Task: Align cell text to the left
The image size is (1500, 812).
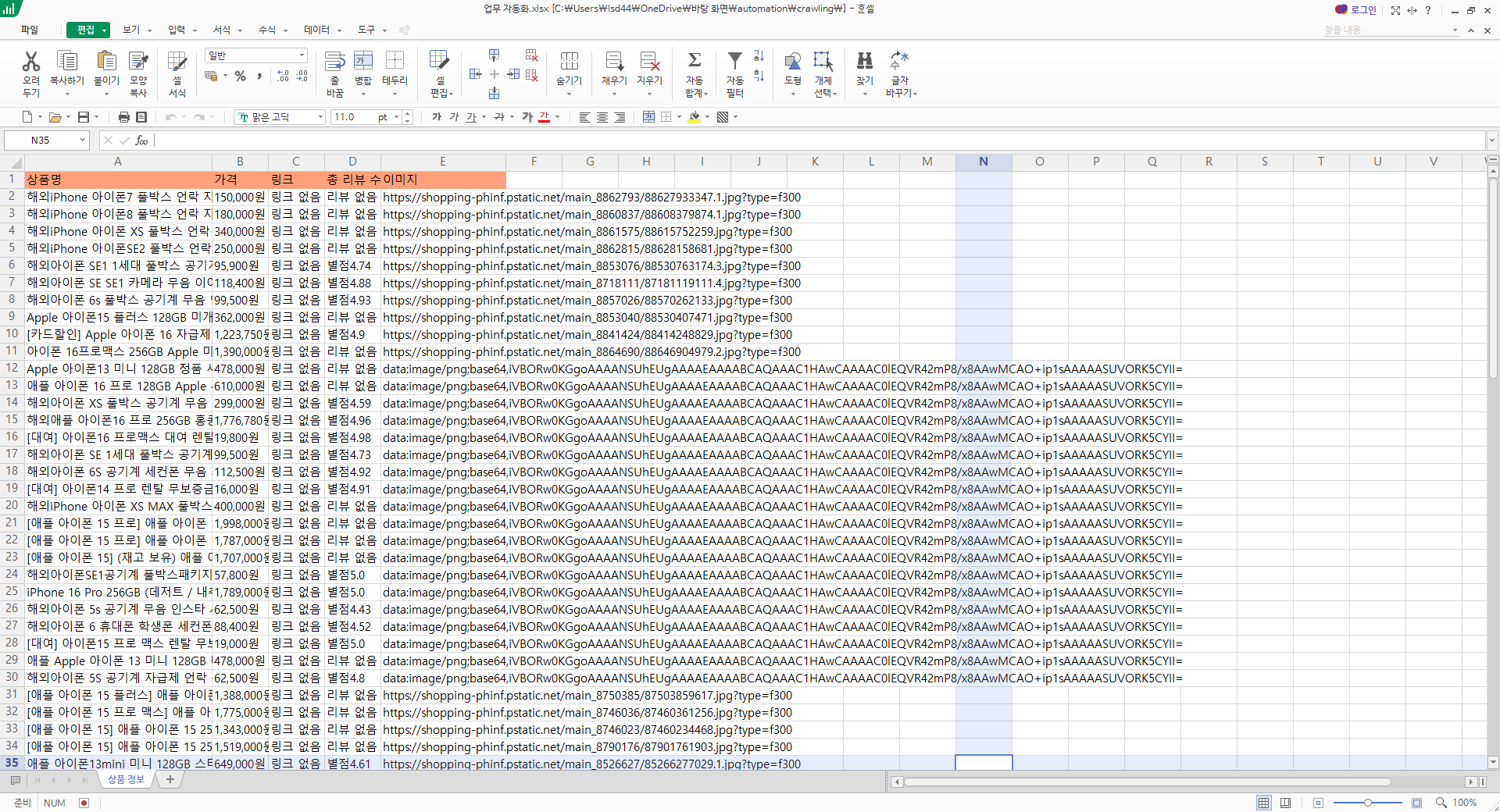Action: (584, 117)
